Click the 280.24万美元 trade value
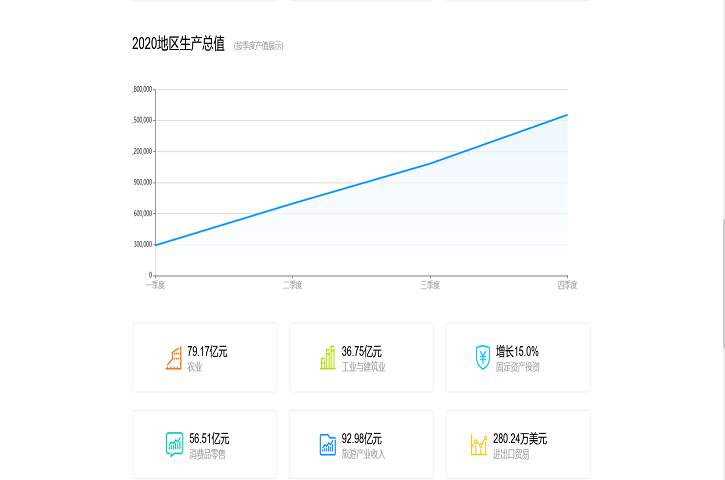 pos(520,438)
